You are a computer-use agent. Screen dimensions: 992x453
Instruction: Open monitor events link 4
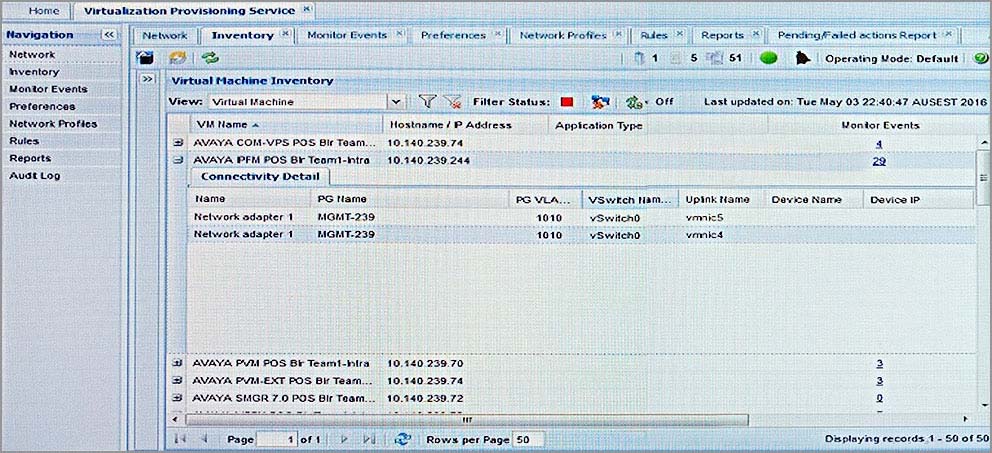coord(879,143)
